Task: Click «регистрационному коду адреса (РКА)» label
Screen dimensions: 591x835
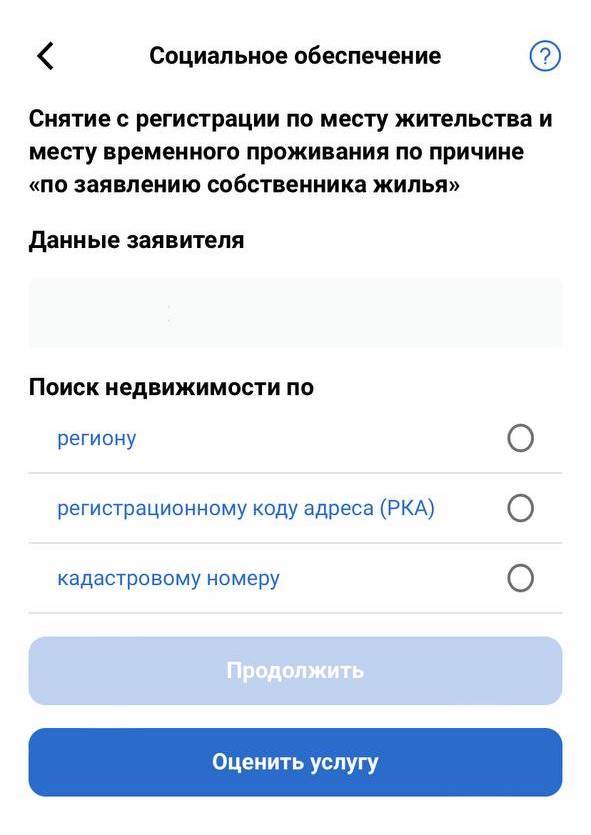Action: (x=246, y=509)
